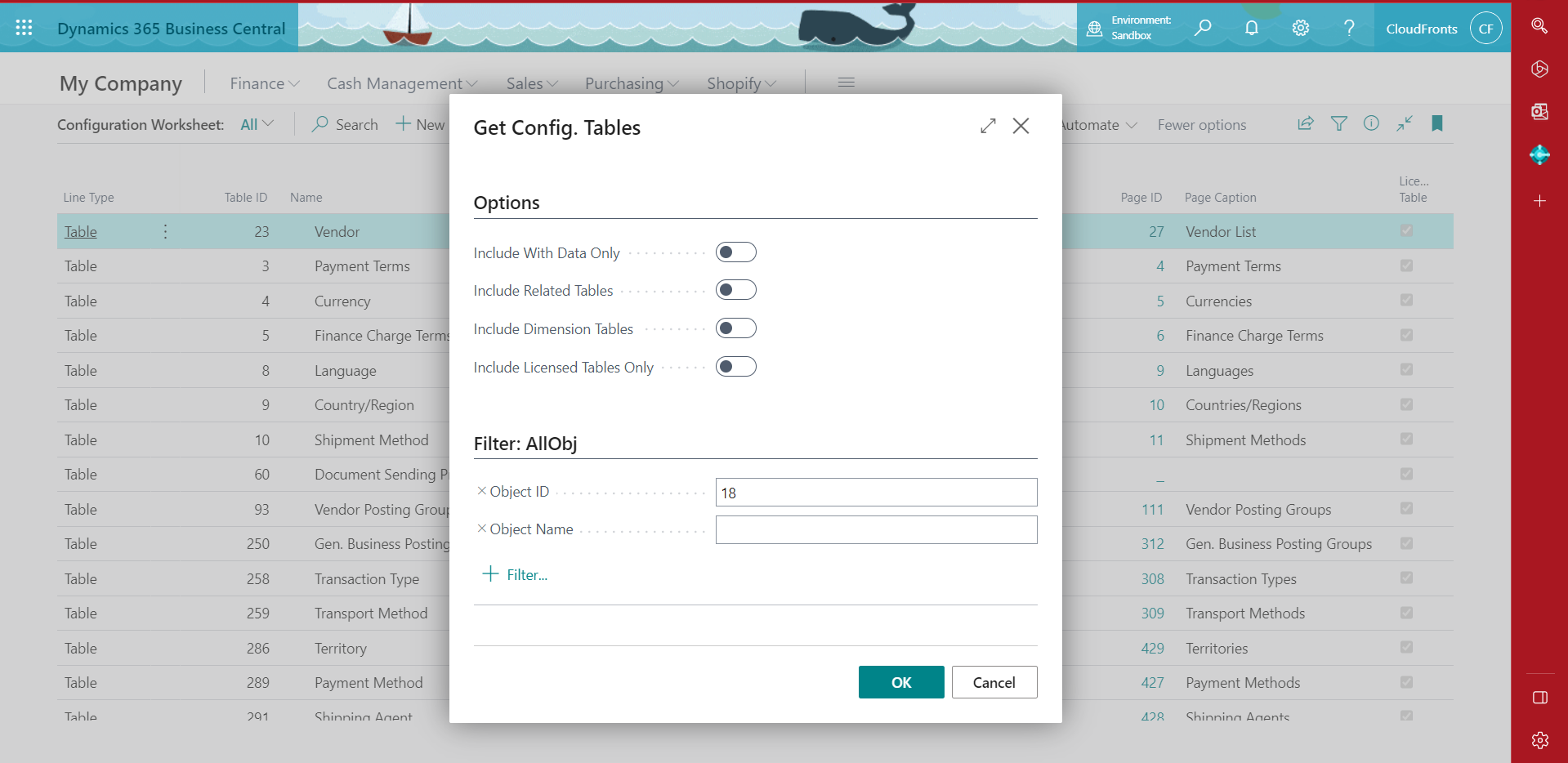Open the Outlook icon in sidebar
This screenshot has width=1568, height=763.
[x=1539, y=111]
